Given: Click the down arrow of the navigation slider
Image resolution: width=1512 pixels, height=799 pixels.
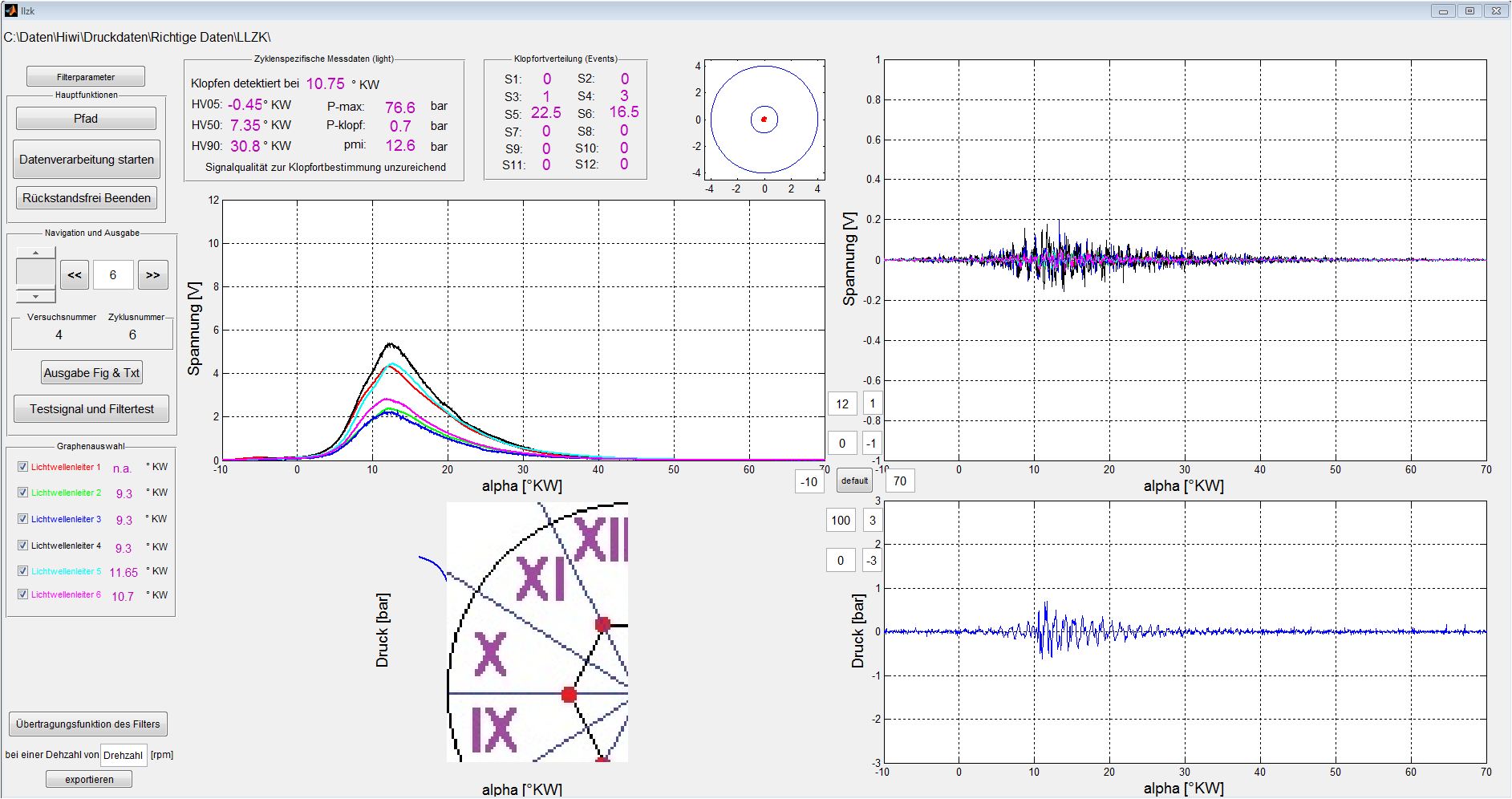Looking at the screenshot, I should click(35, 297).
